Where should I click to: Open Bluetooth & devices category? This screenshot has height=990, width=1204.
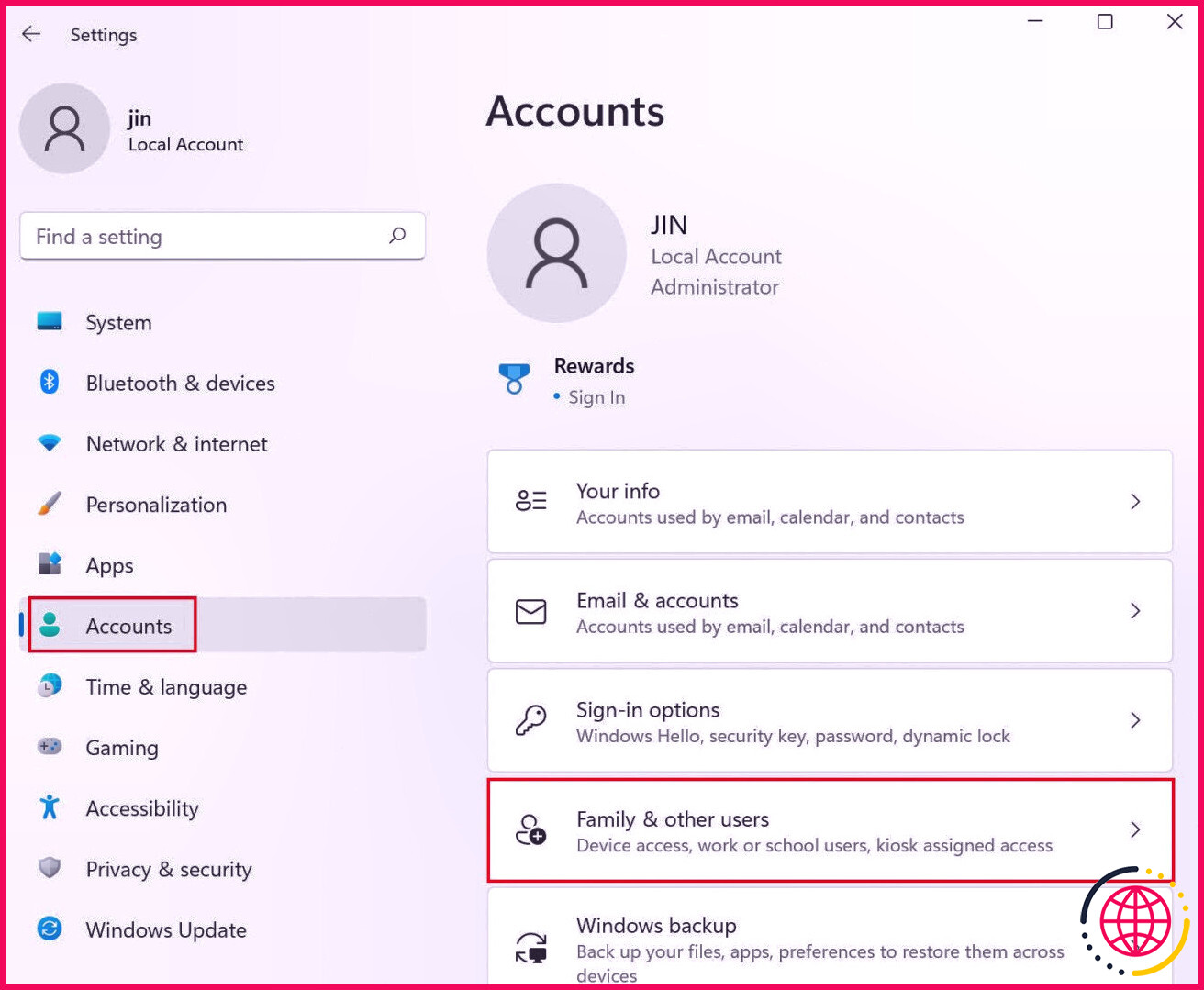(223, 383)
